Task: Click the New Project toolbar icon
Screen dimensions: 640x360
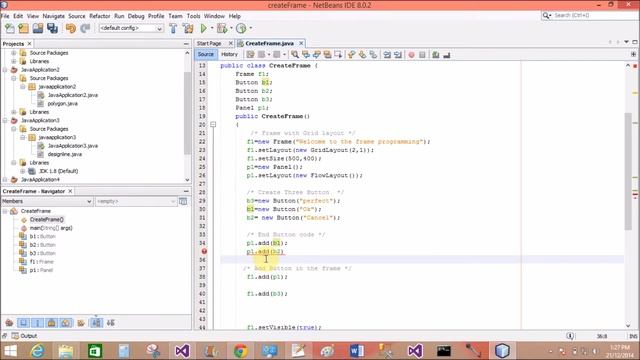Action: tap(24, 28)
